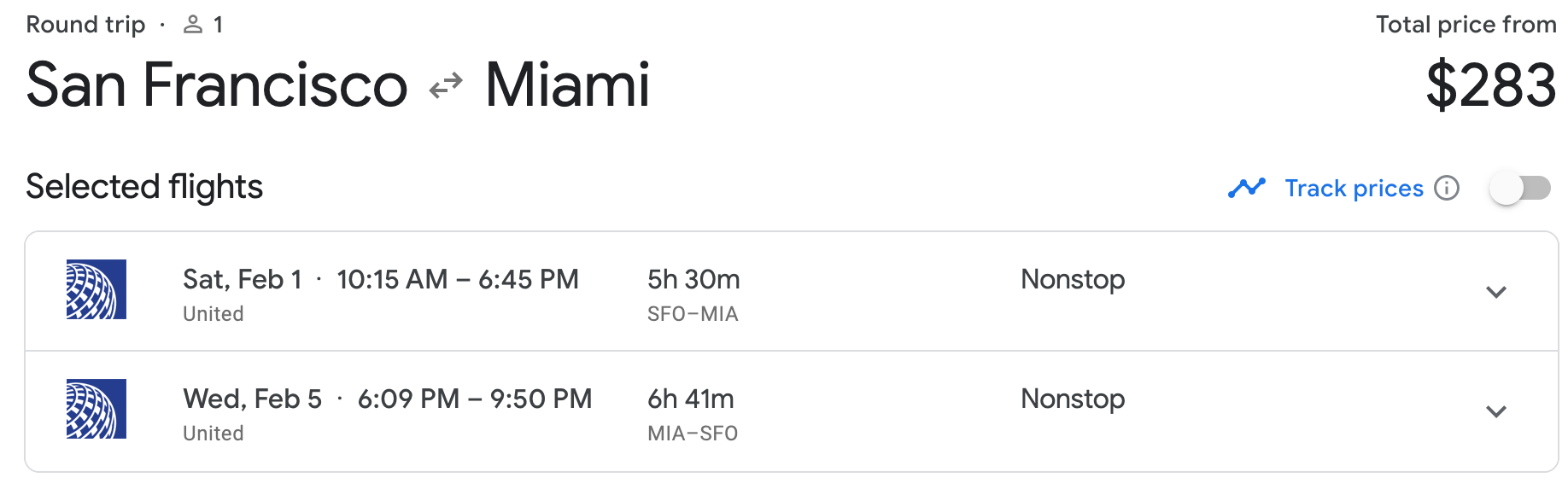1568x495 pixels.
Task: Select the 6:09 PM – 9:50 PM flight row
Action: [x=474, y=399]
